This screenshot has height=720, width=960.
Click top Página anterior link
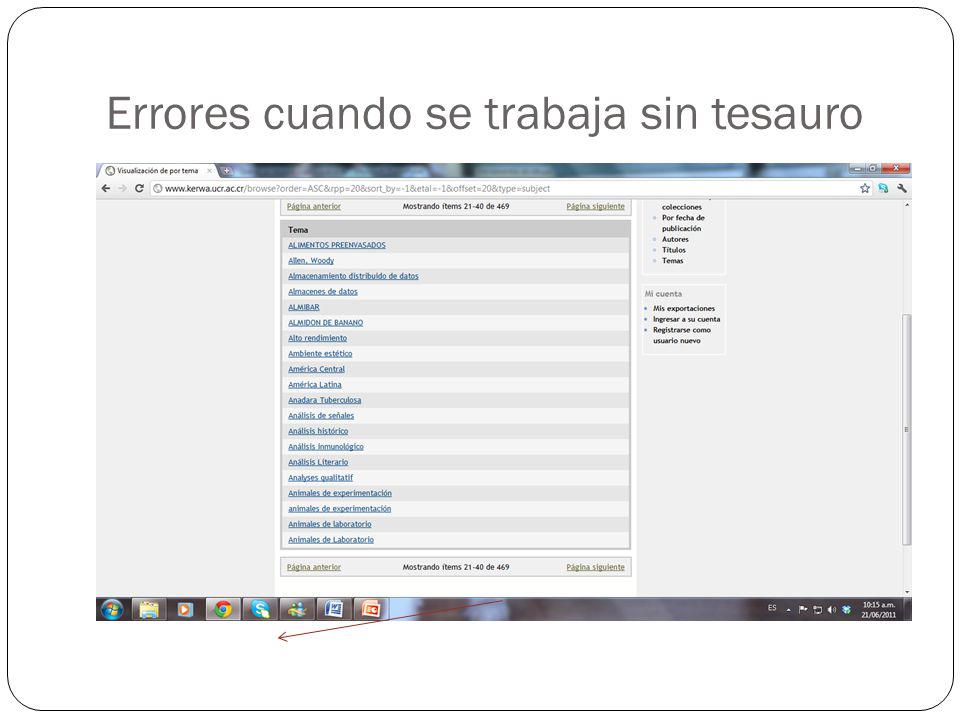[x=313, y=206]
